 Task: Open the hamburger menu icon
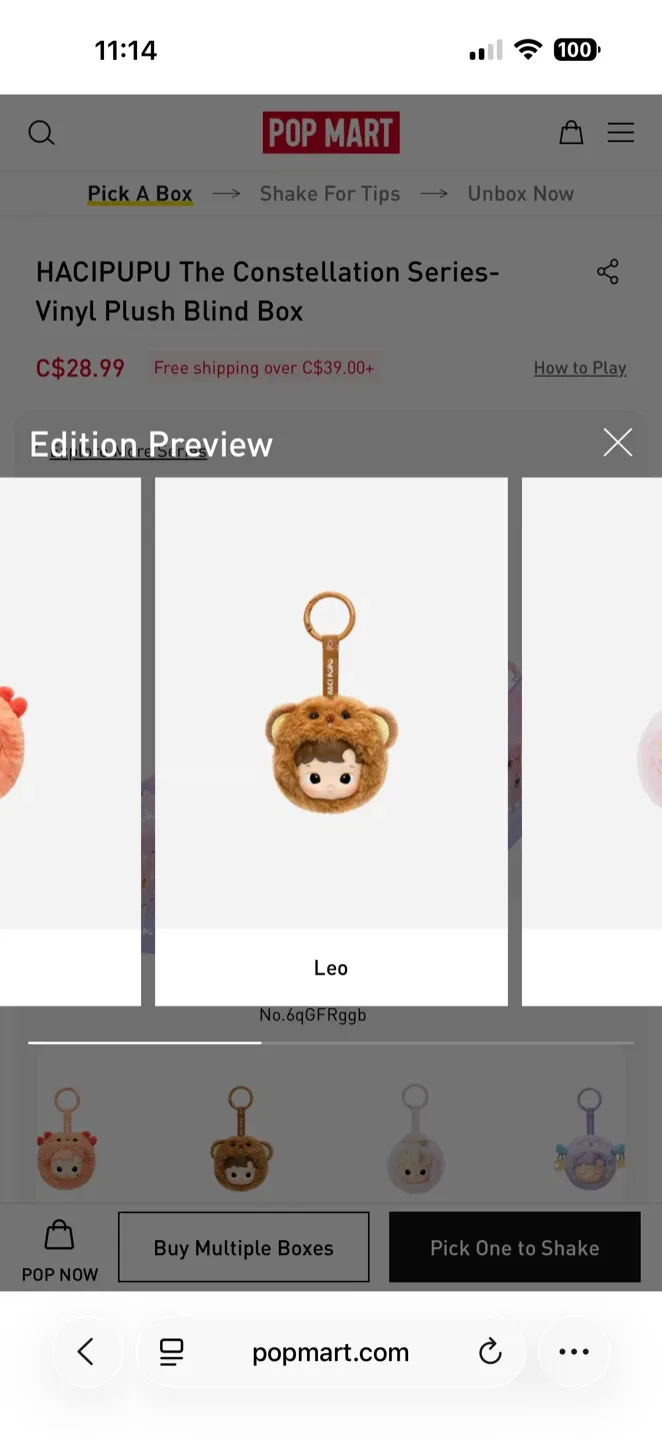[x=621, y=132]
